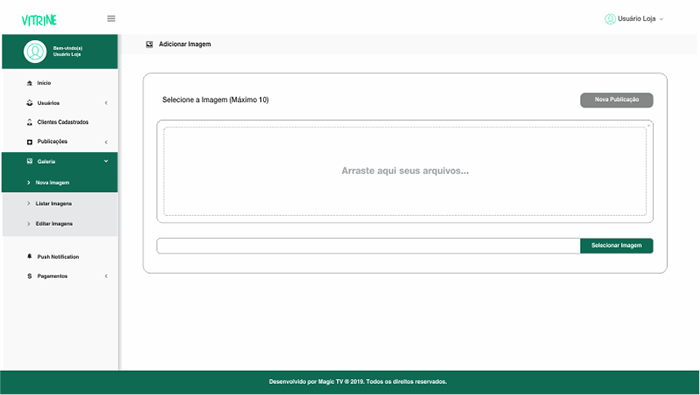Click the Pagamentos menu label
This screenshot has height=395, width=700.
pos(52,276)
